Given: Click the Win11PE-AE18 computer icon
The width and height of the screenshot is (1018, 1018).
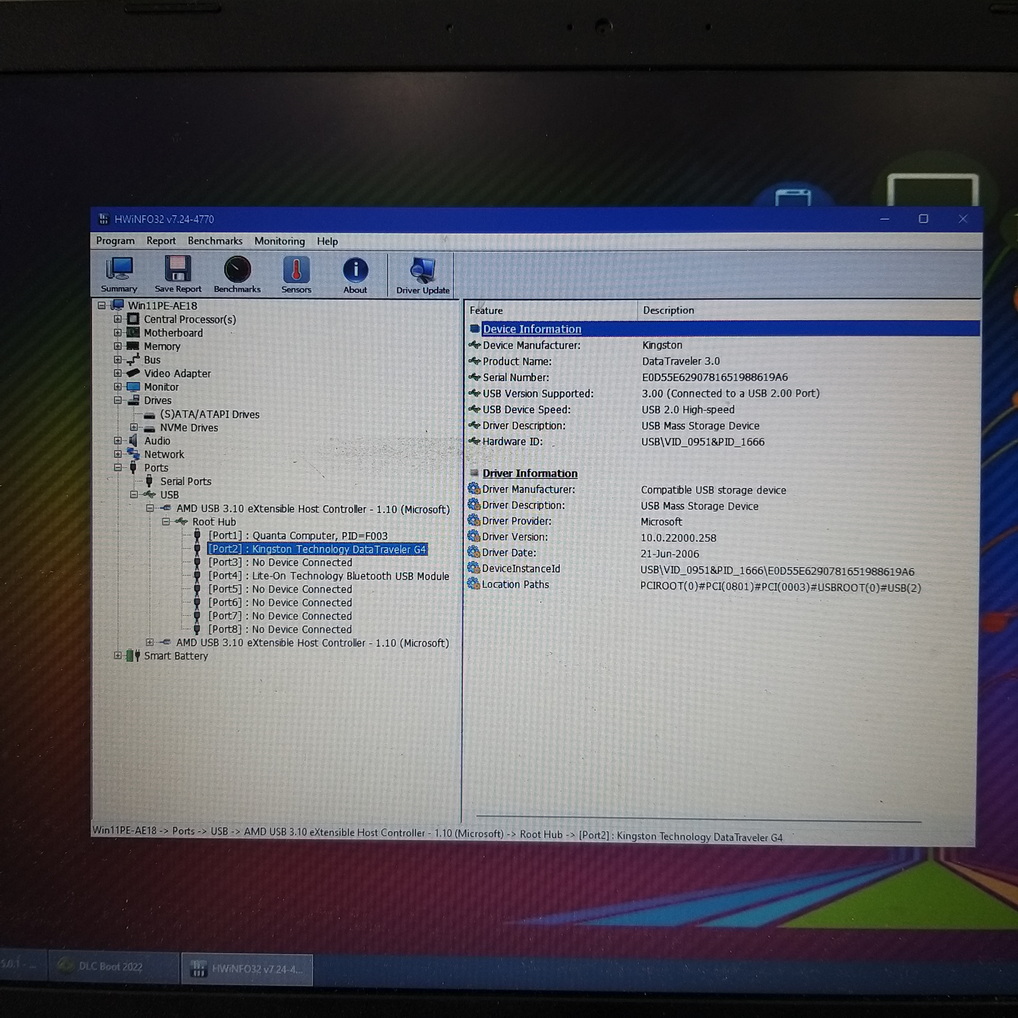Looking at the screenshot, I should (x=118, y=305).
